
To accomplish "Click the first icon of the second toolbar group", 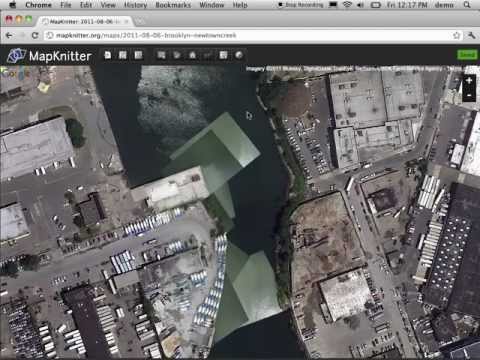I will pyautogui.click(x=161, y=55).
